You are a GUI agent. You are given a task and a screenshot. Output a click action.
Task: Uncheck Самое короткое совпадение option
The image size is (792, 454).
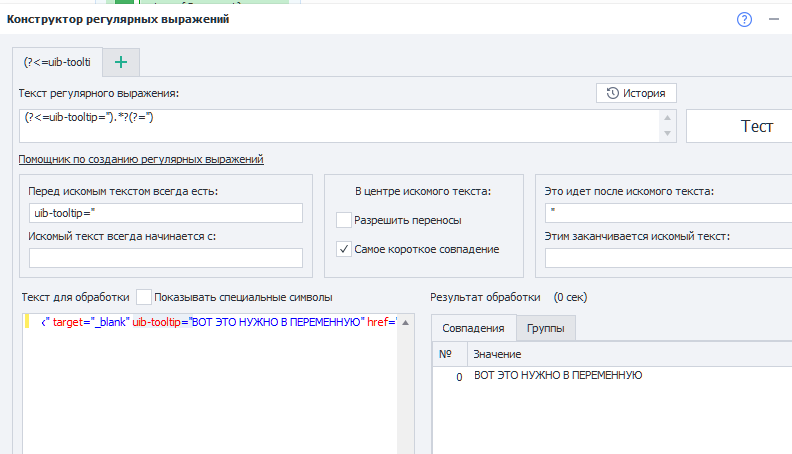point(345,249)
